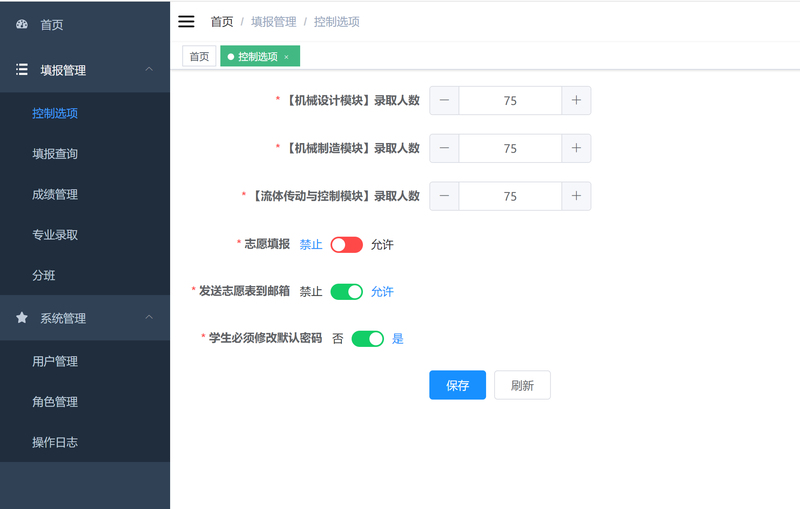Click the 机械制造模块 录取人数 value field
This screenshot has height=509, width=800.
click(510, 148)
